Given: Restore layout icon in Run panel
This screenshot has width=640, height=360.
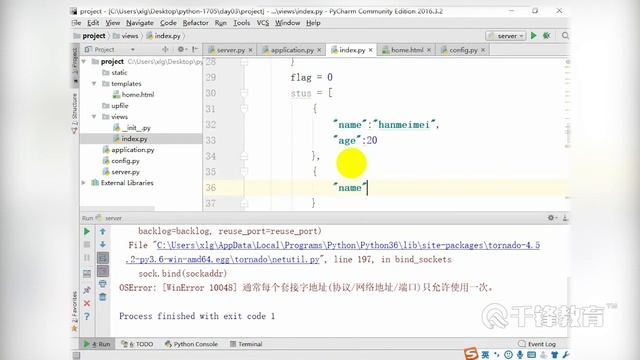Looking at the screenshot, I should tap(87, 273).
